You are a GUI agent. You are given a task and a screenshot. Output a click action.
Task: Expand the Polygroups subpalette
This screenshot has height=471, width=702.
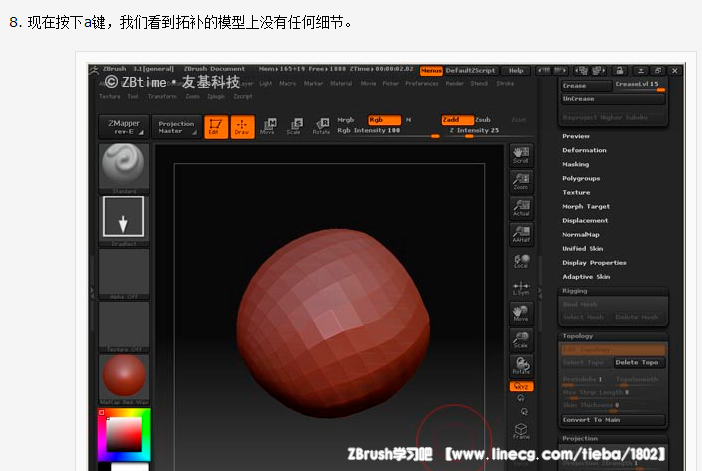[x=581, y=179]
